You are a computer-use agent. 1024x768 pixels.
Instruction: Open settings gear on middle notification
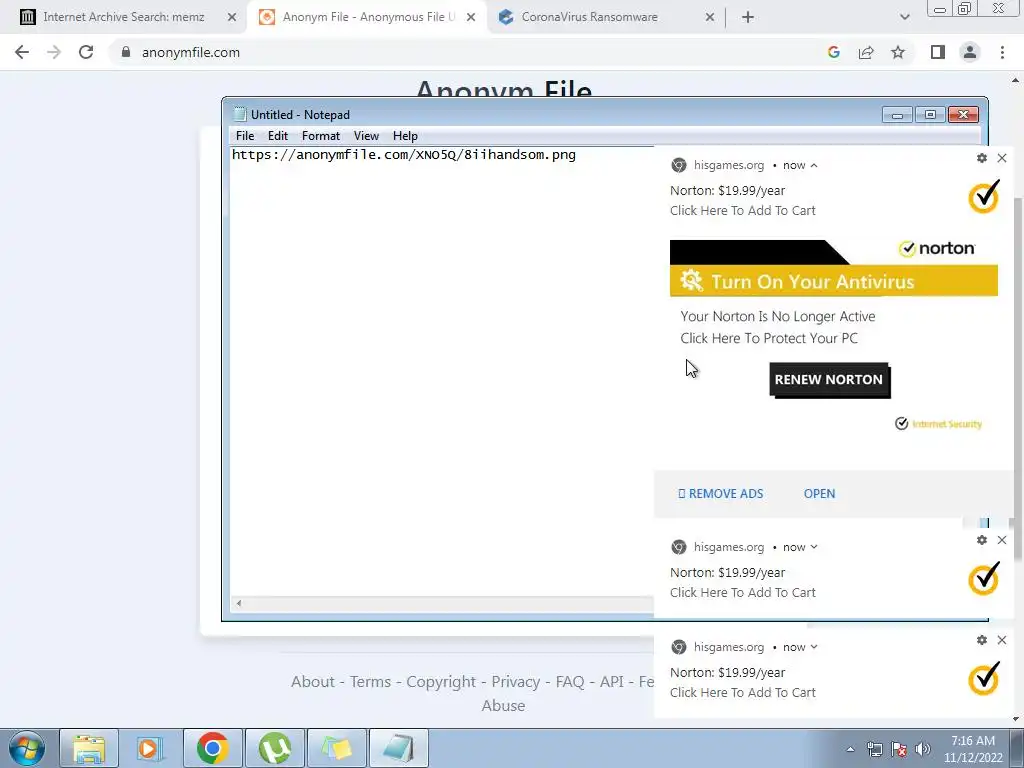coord(982,540)
